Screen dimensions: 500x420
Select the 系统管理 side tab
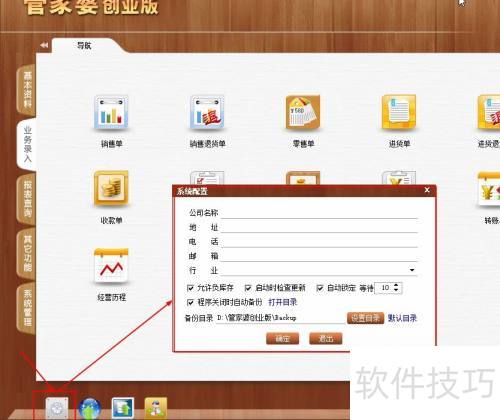27,308
